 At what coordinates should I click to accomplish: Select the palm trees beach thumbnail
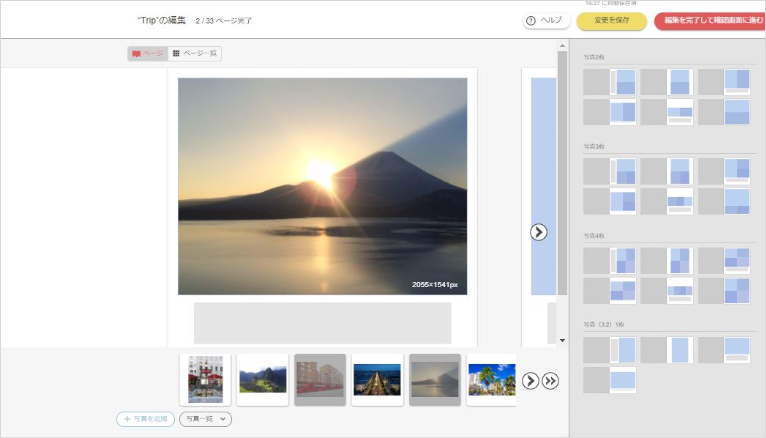(x=492, y=379)
